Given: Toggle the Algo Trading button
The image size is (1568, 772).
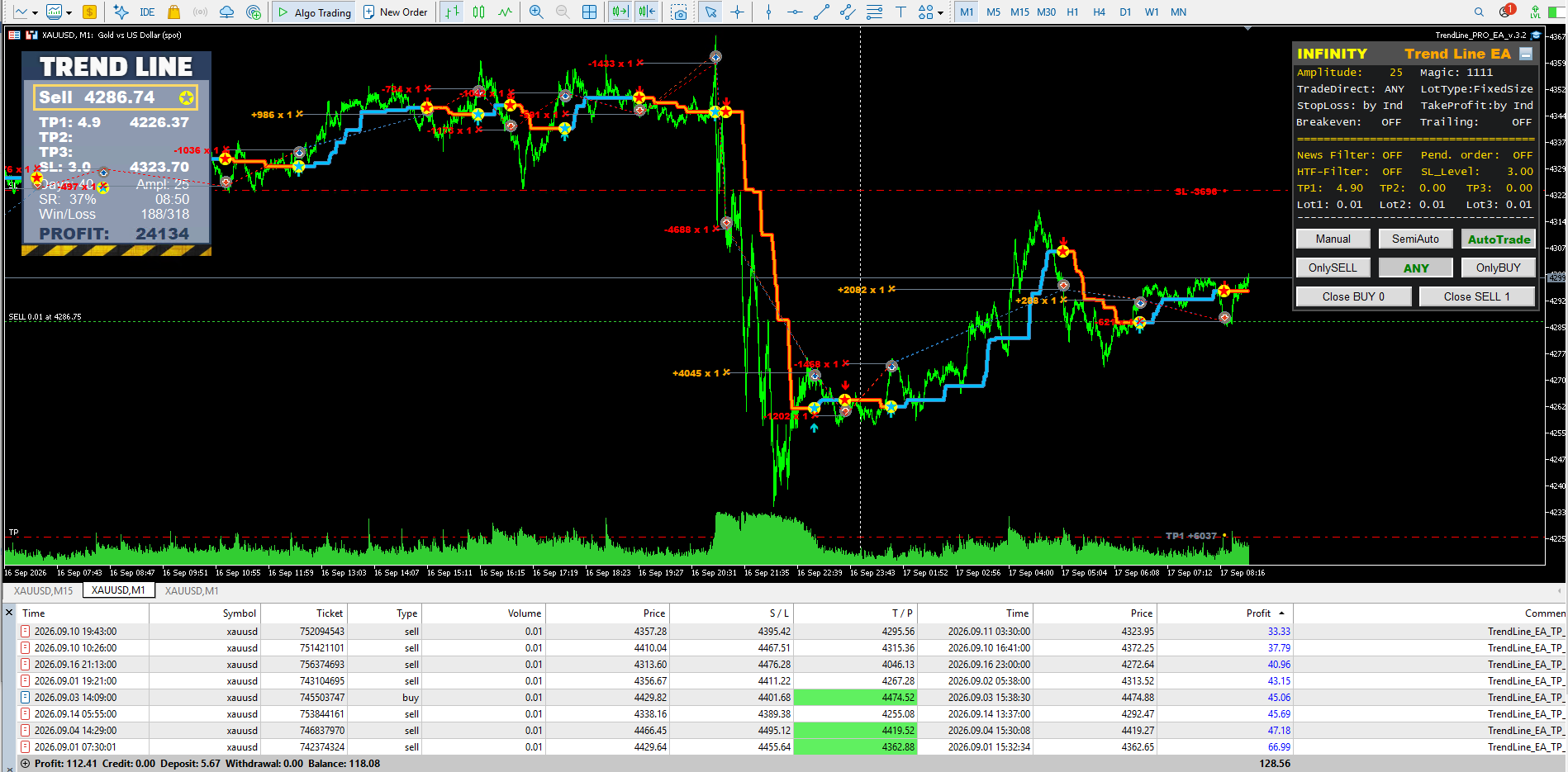Looking at the screenshot, I should (315, 12).
